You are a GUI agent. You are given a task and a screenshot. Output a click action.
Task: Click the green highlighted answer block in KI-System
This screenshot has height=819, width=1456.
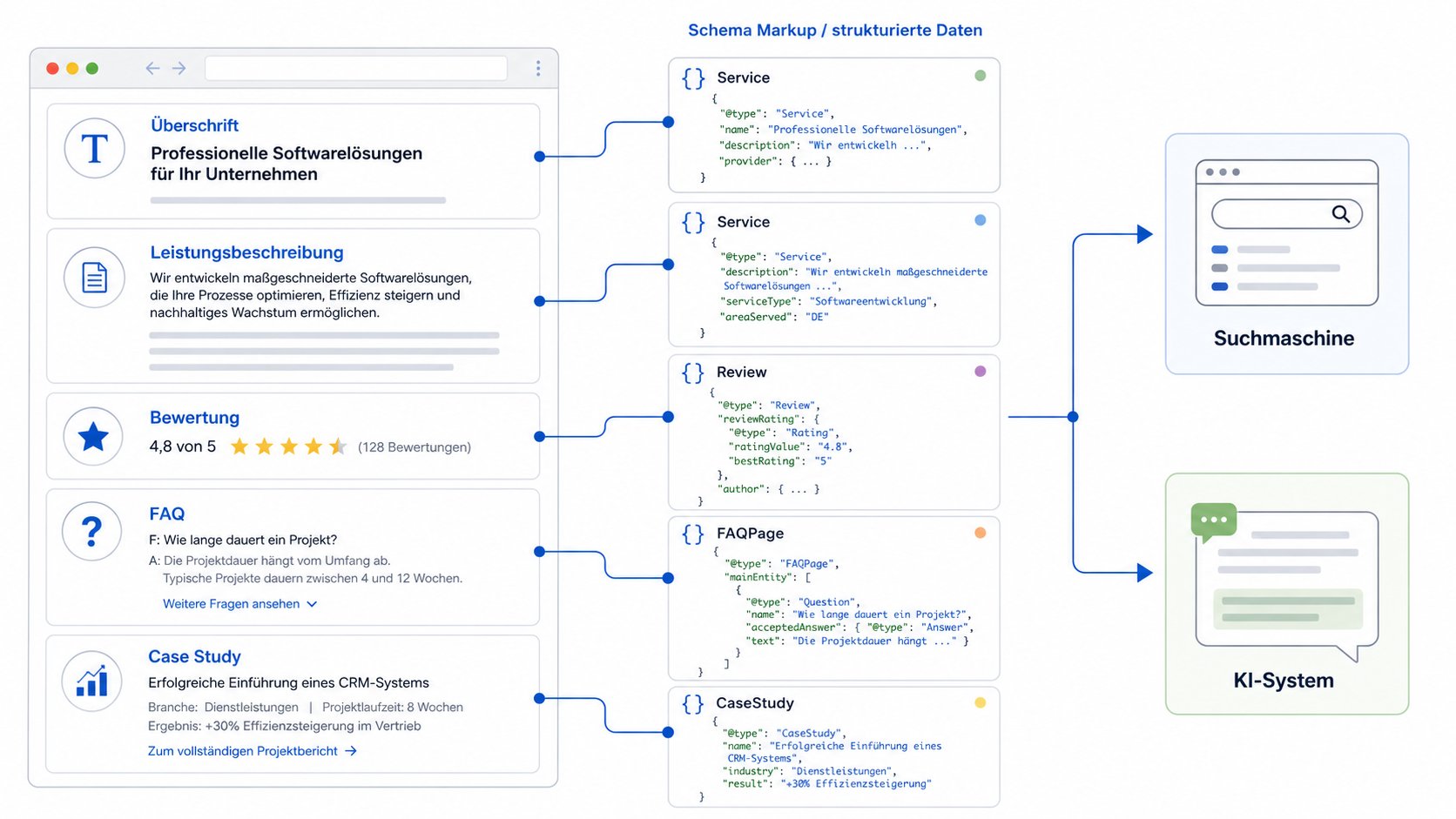point(1288,609)
